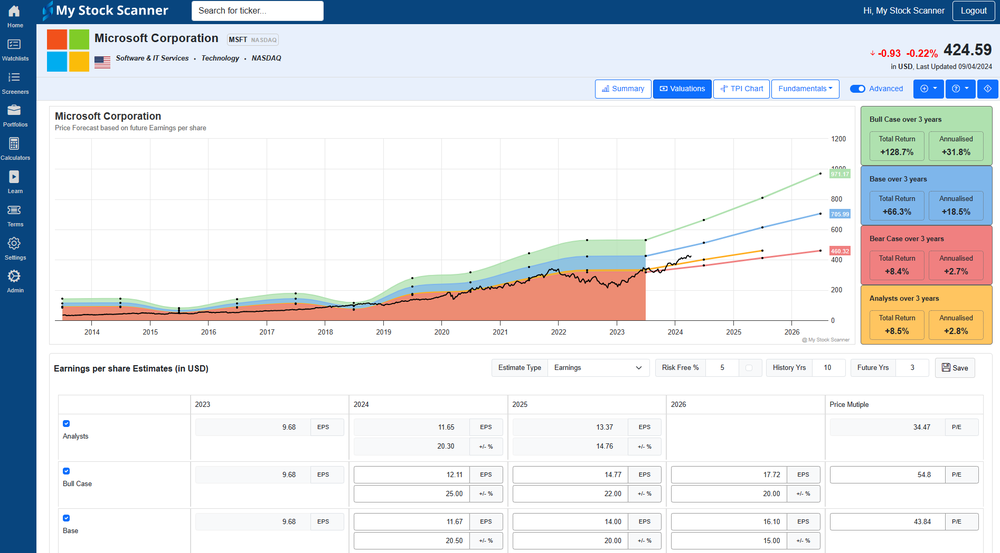Image resolution: width=1000 pixels, height=553 pixels.
Task: Click the green 971.17 price label
Action: point(840,174)
